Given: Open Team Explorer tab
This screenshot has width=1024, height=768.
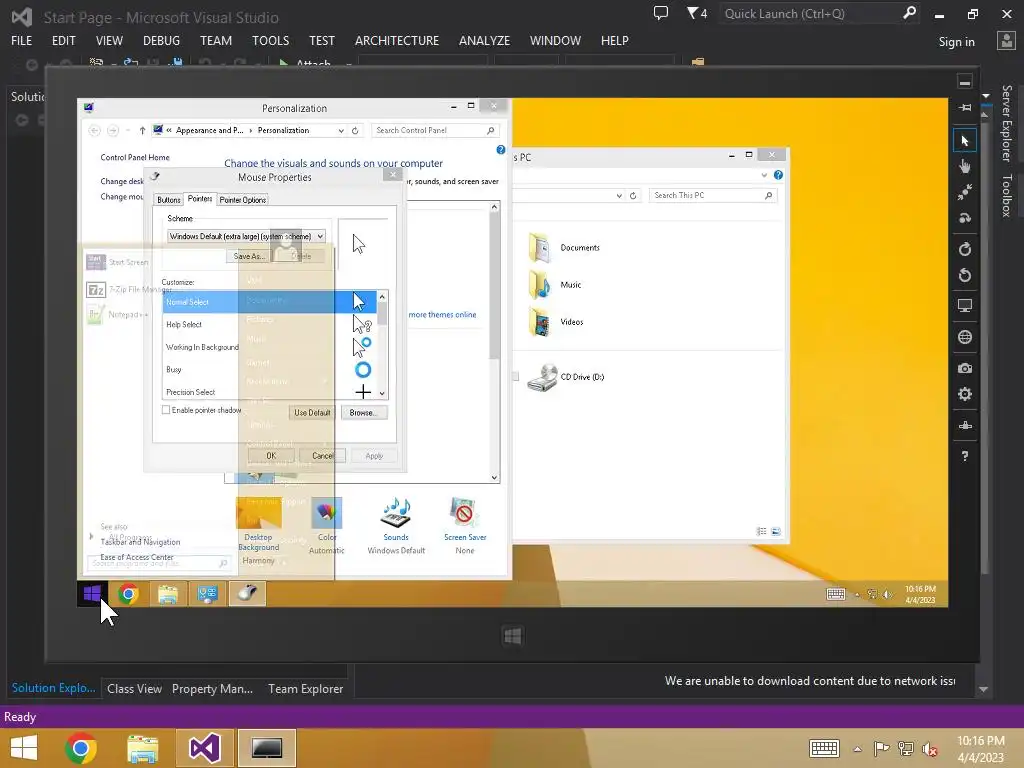Looking at the screenshot, I should click(x=306, y=689).
